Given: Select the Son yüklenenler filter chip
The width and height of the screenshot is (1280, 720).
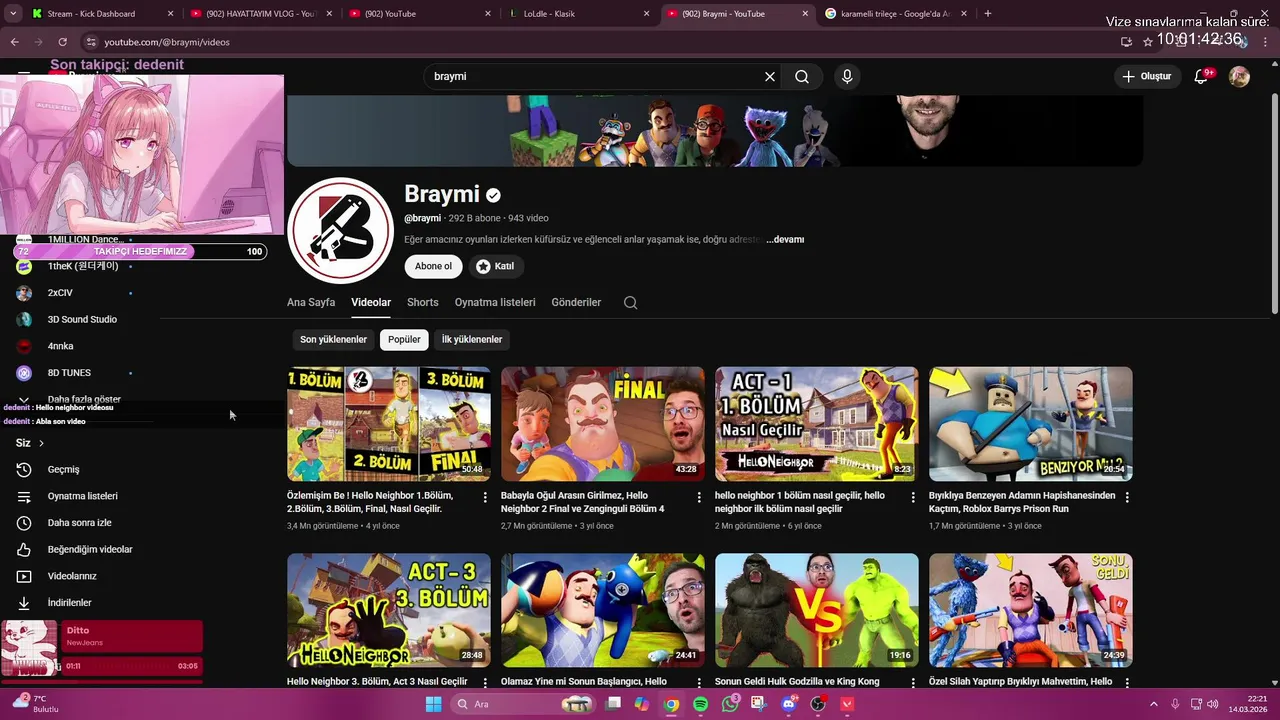Looking at the screenshot, I should click(333, 339).
